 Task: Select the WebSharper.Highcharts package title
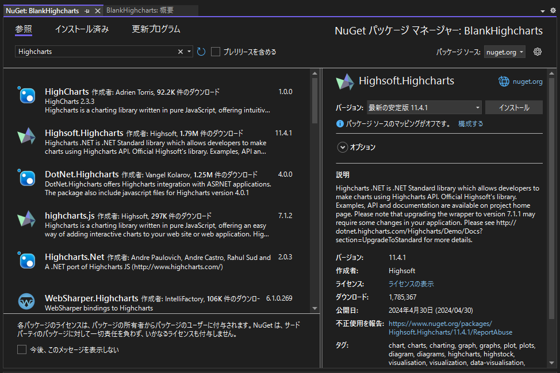click(91, 298)
